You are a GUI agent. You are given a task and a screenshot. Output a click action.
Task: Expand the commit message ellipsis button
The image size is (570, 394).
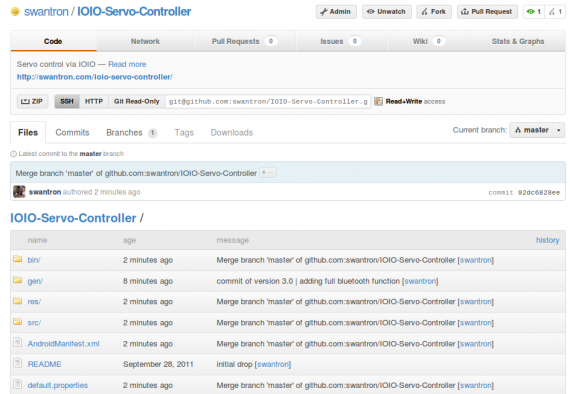268,173
